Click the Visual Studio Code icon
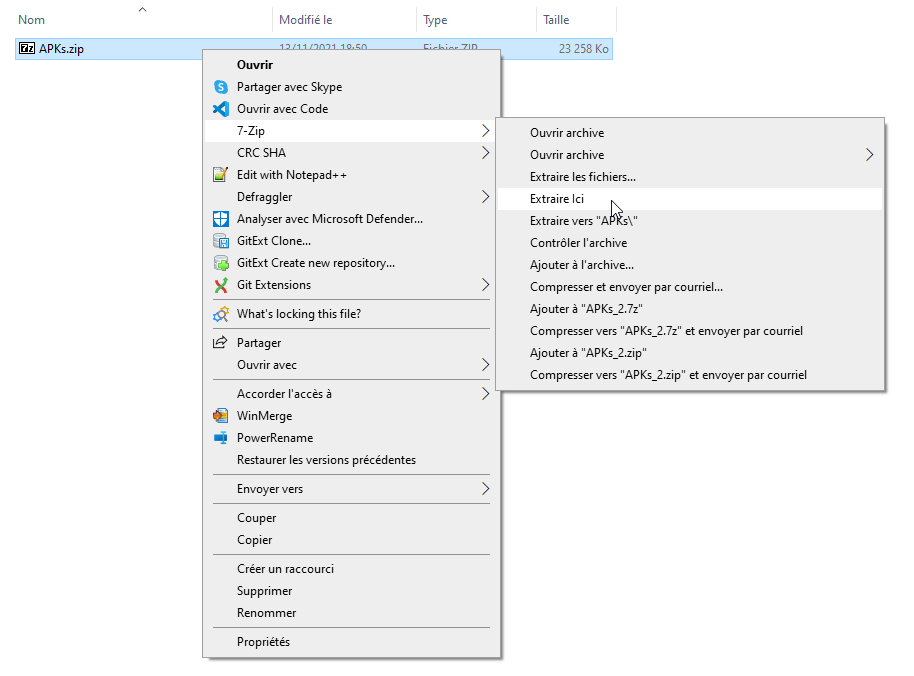 tap(221, 109)
